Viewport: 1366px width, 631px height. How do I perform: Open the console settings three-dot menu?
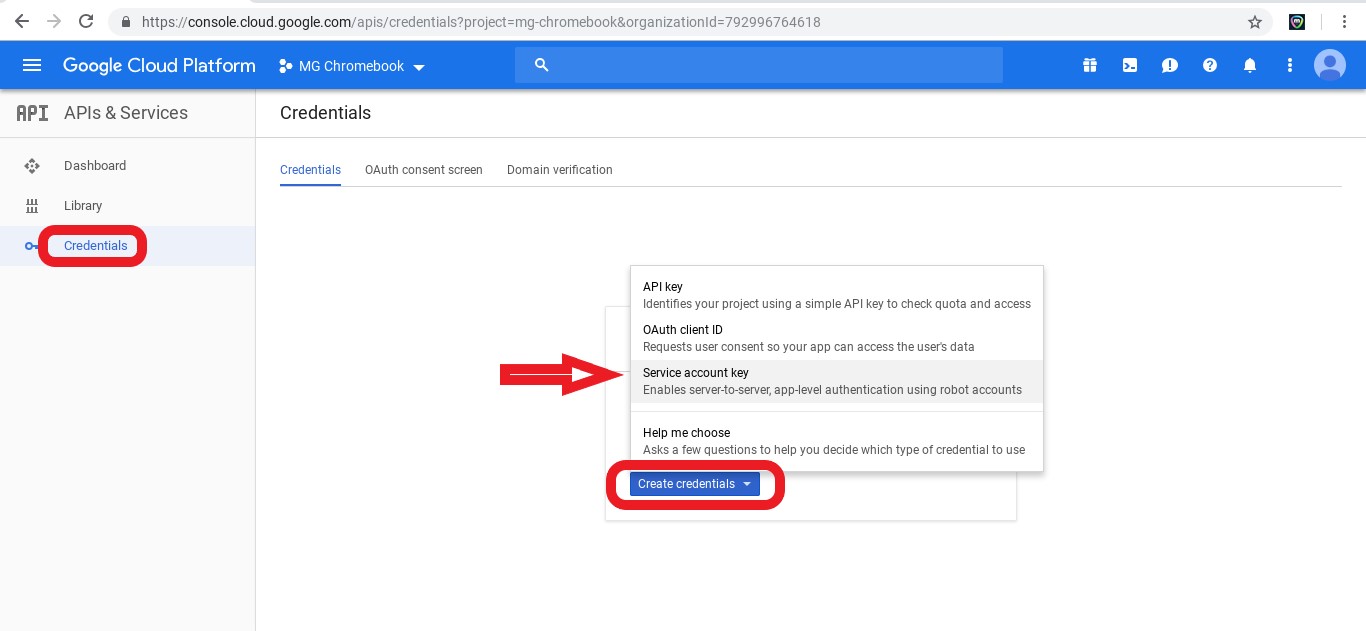(1290, 65)
